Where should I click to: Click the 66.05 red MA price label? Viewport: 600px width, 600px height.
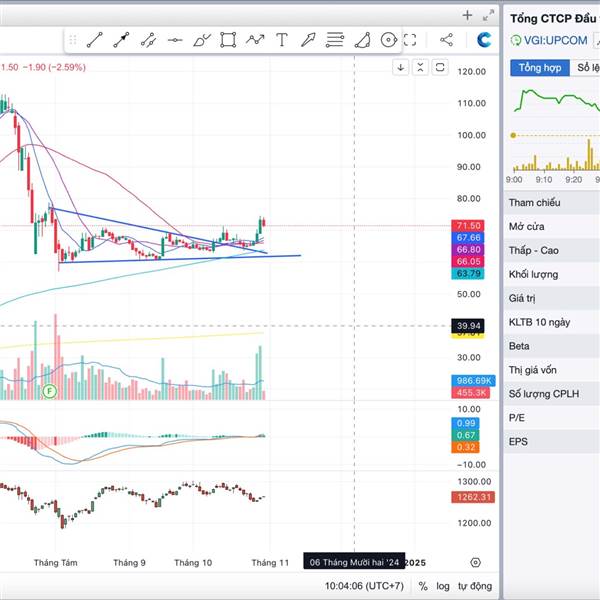[x=468, y=261]
